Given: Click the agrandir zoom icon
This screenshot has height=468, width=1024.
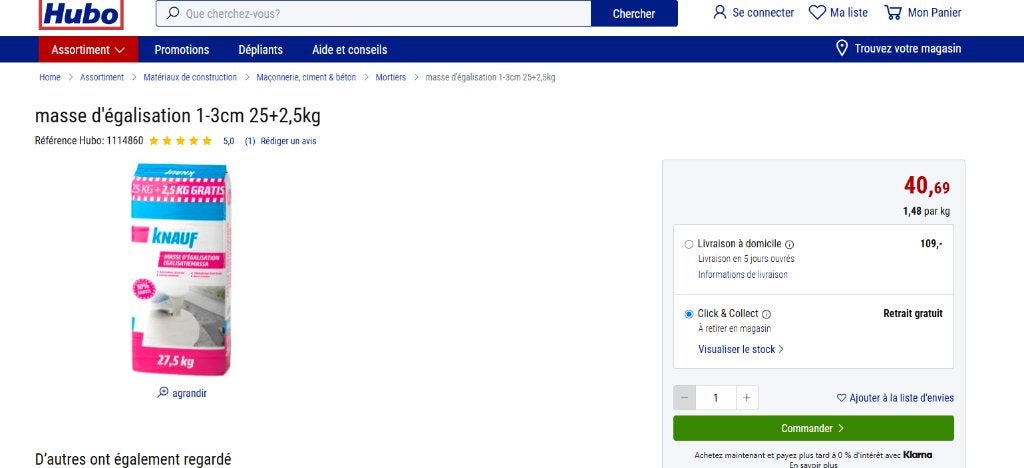Looking at the screenshot, I should pos(163,392).
